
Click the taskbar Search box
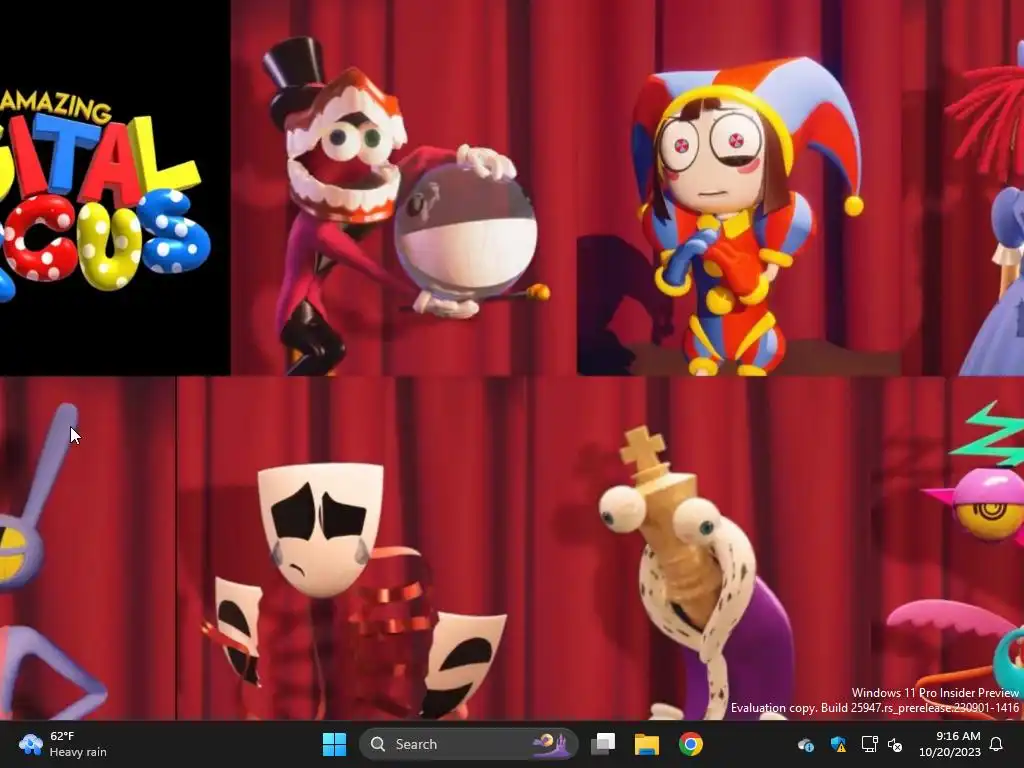tap(468, 744)
